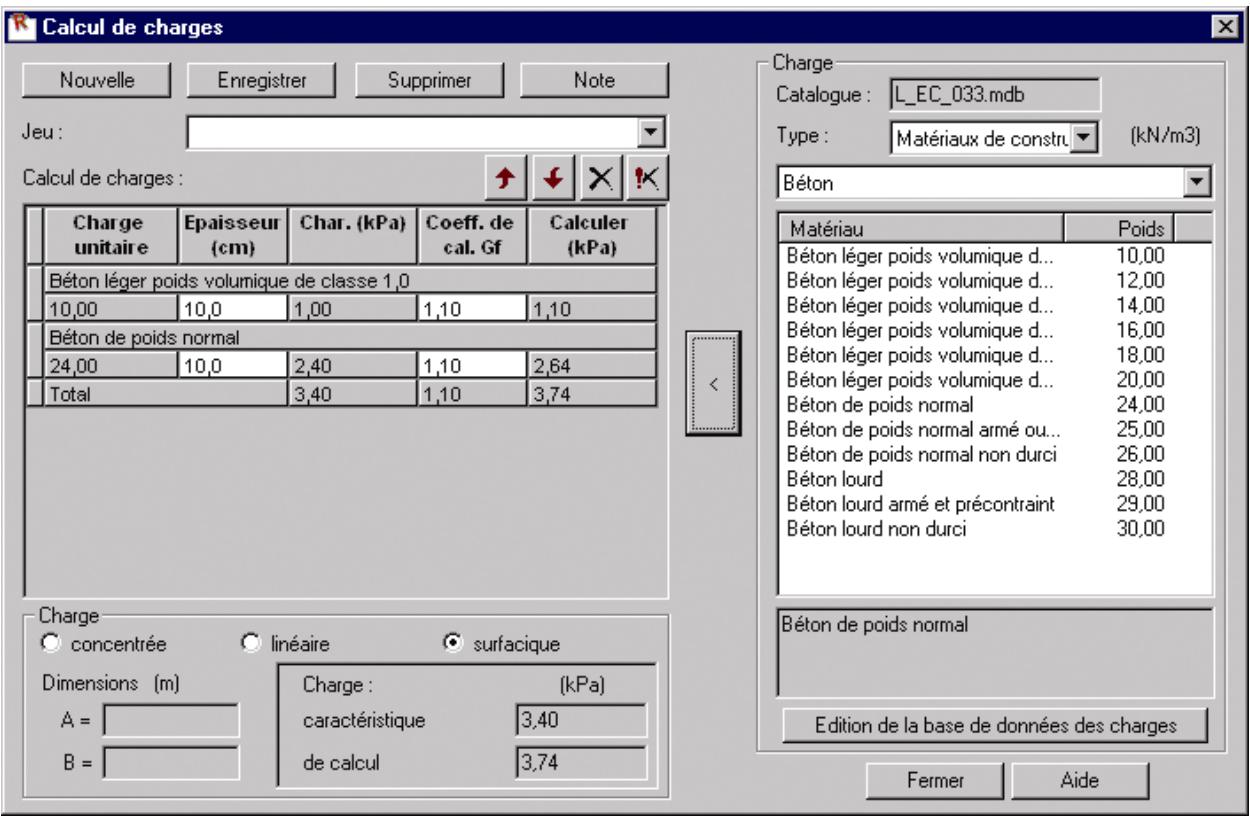
Task: Edit Epaisseur cell in the 10,00 béton léger row
Action: [x=233, y=309]
